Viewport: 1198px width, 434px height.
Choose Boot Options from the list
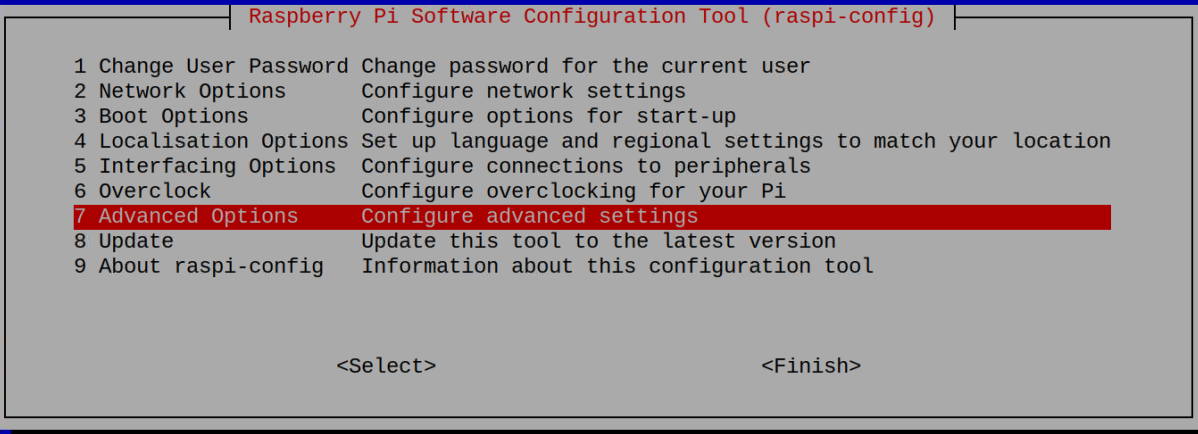(160, 117)
